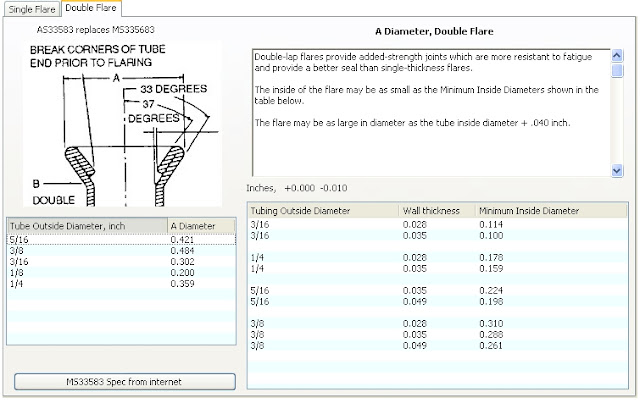Click the Tubing Outside Diameter column header
The image size is (640, 403).
[323, 211]
